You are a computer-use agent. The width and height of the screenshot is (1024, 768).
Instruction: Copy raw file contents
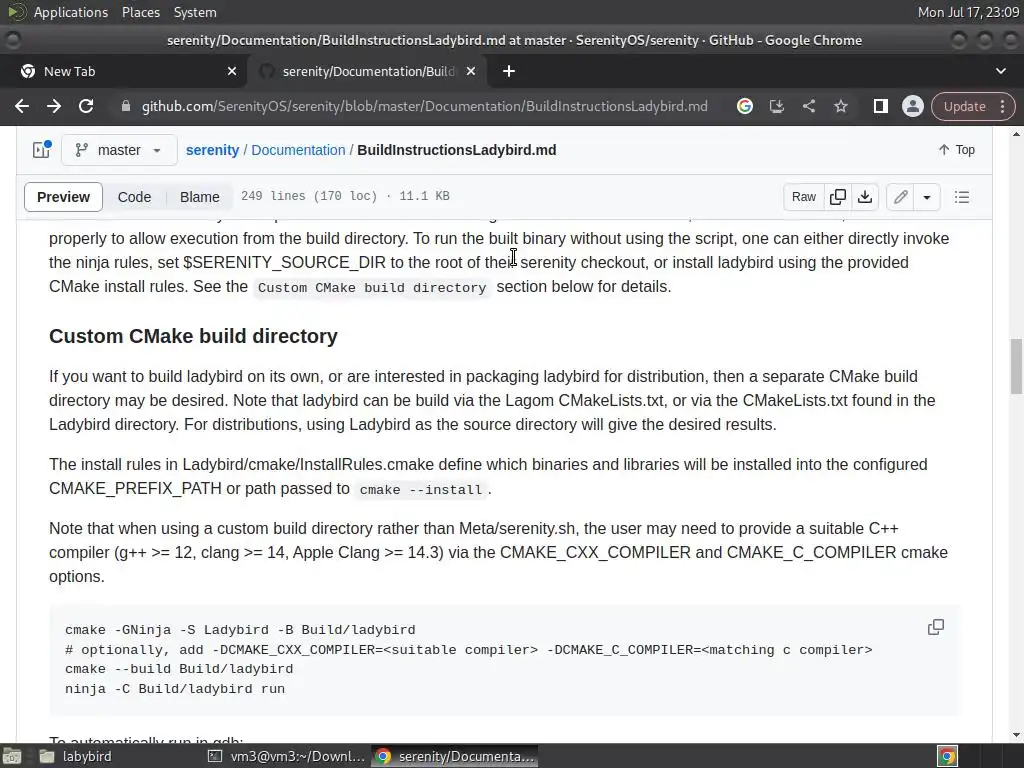[838, 197]
